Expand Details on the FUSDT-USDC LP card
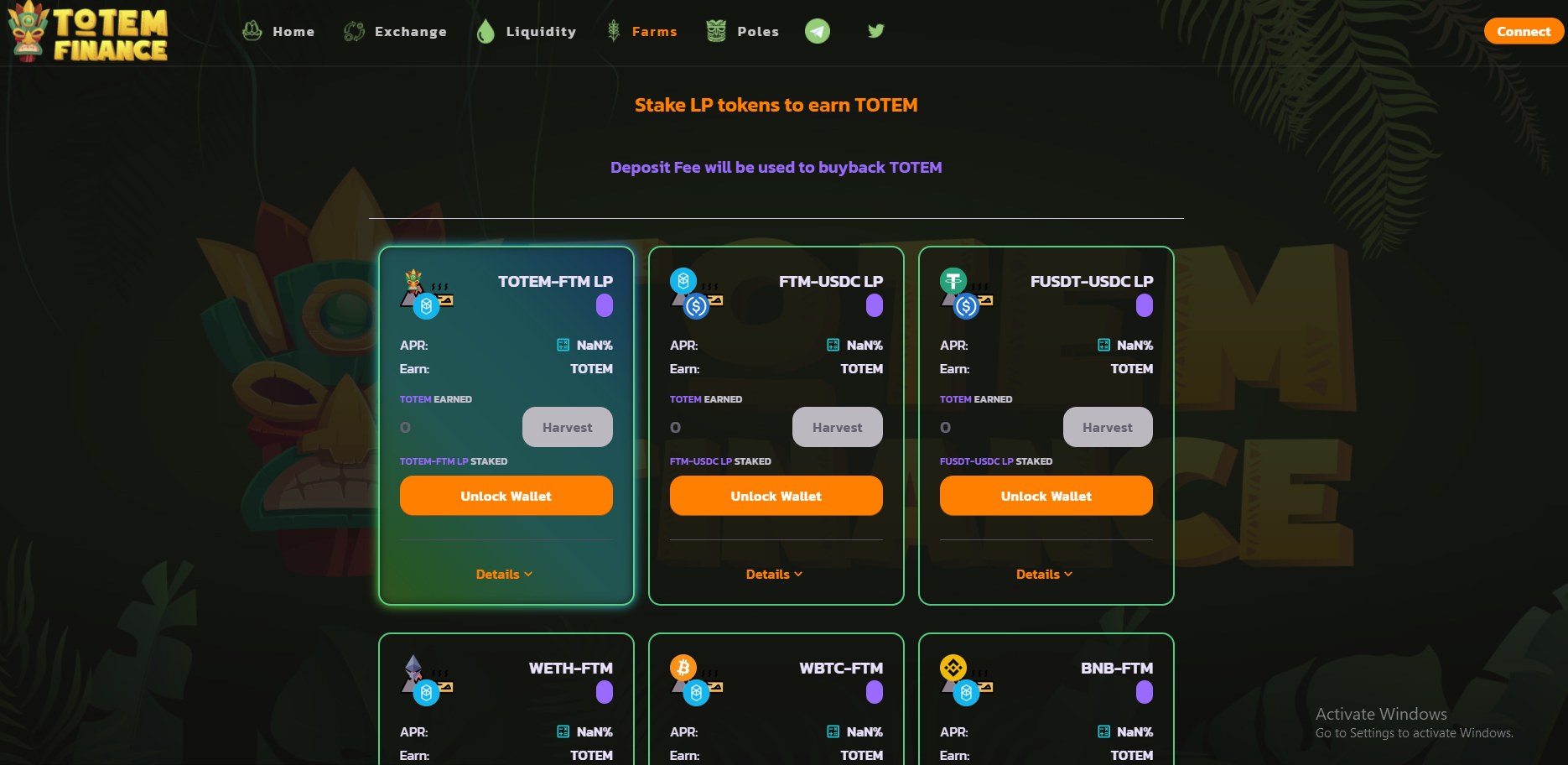The image size is (1568, 765). coord(1045,575)
